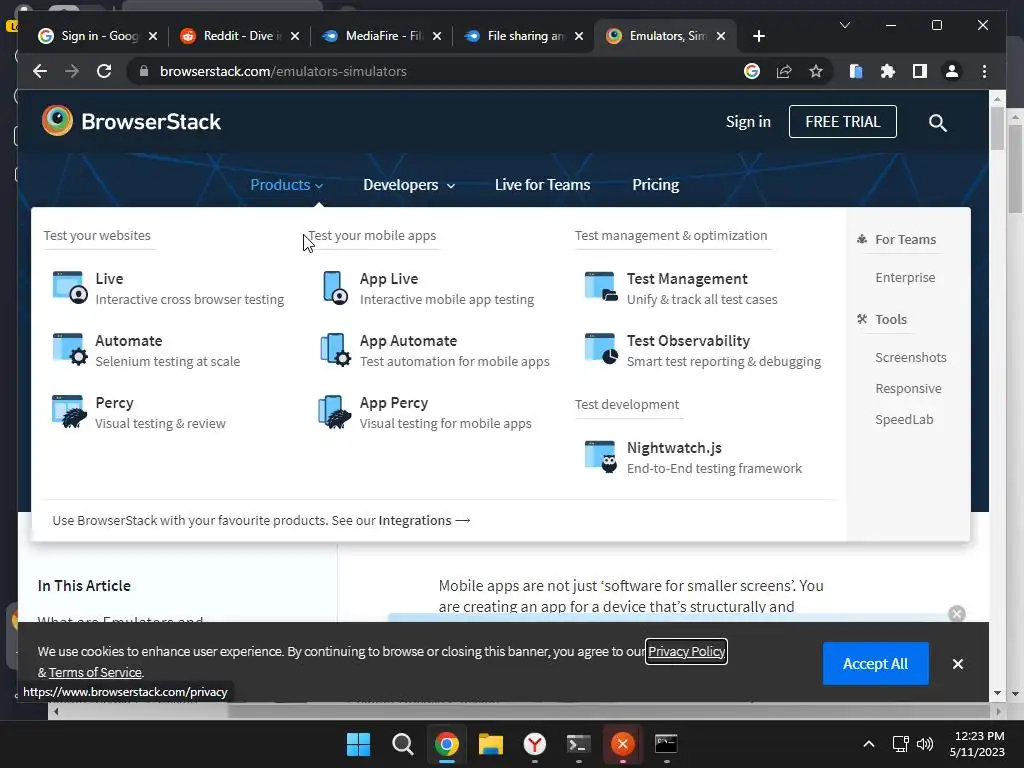Click the page vertical scrollbar thumb
Viewport: 1024px width, 768px height.
pos(997,128)
